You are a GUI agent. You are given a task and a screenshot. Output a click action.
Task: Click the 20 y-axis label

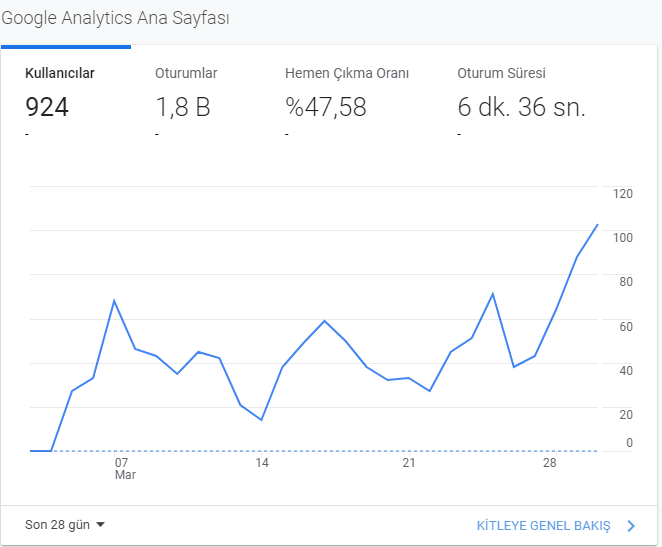[x=626, y=414]
